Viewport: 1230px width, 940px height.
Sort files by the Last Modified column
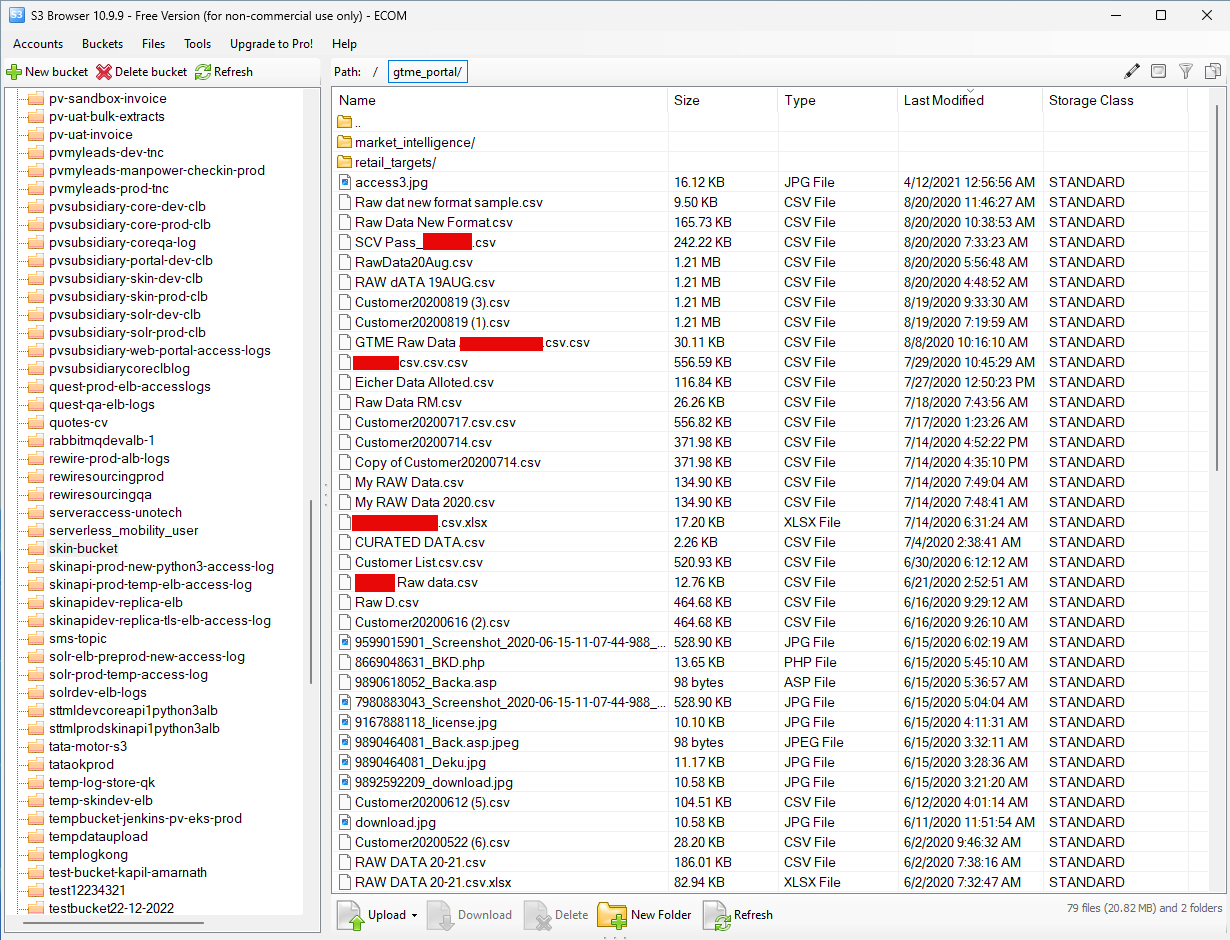tap(943, 100)
